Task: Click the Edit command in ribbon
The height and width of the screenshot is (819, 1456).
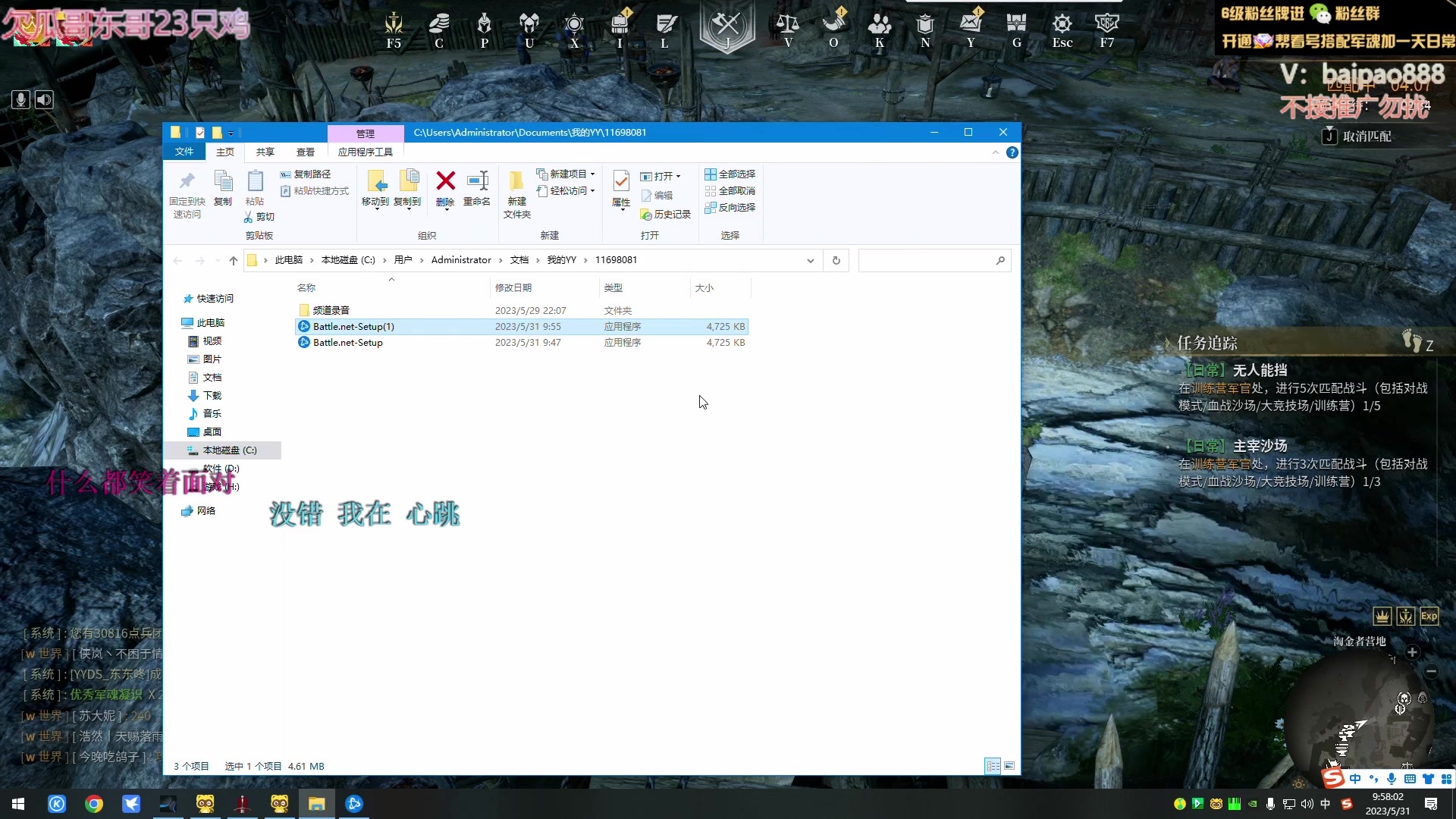Action: pyautogui.click(x=657, y=196)
